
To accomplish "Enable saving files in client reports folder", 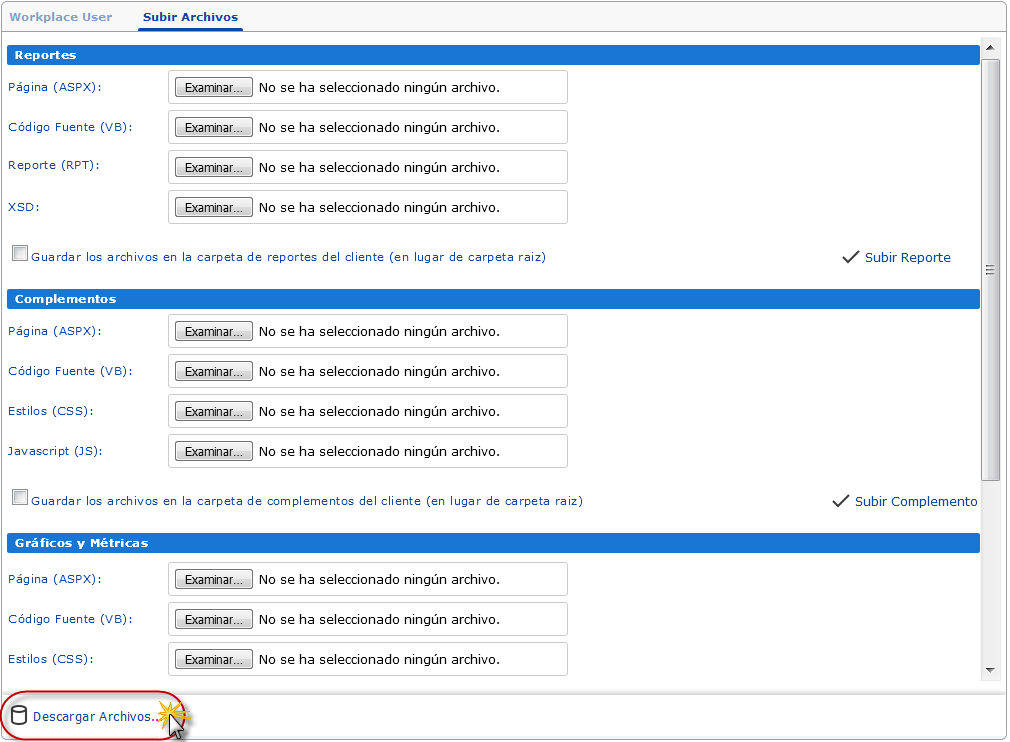I will pos(20,253).
